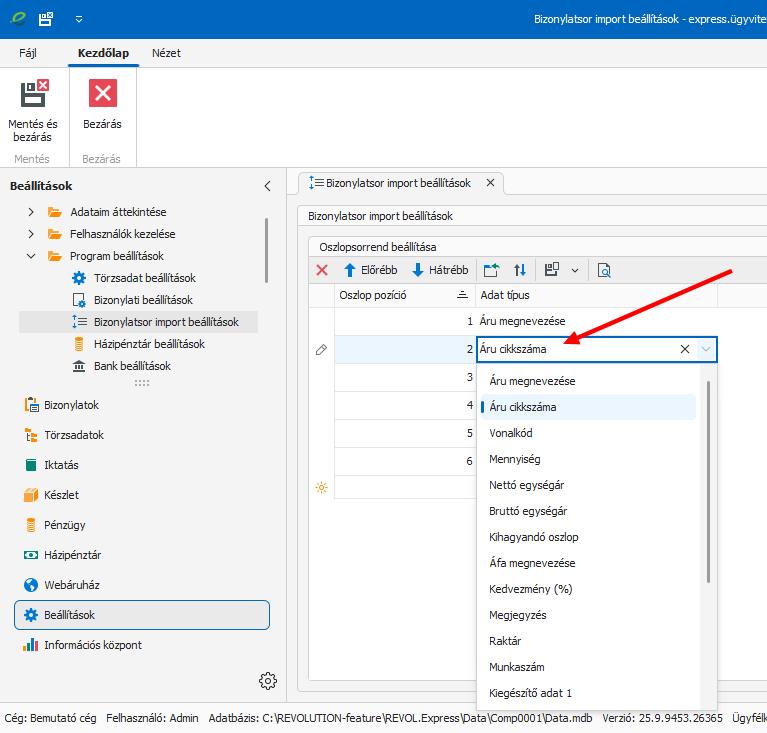Collapse the Program beállítások tree folder
This screenshot has height=733, width=767.
[x=31, y=256]
